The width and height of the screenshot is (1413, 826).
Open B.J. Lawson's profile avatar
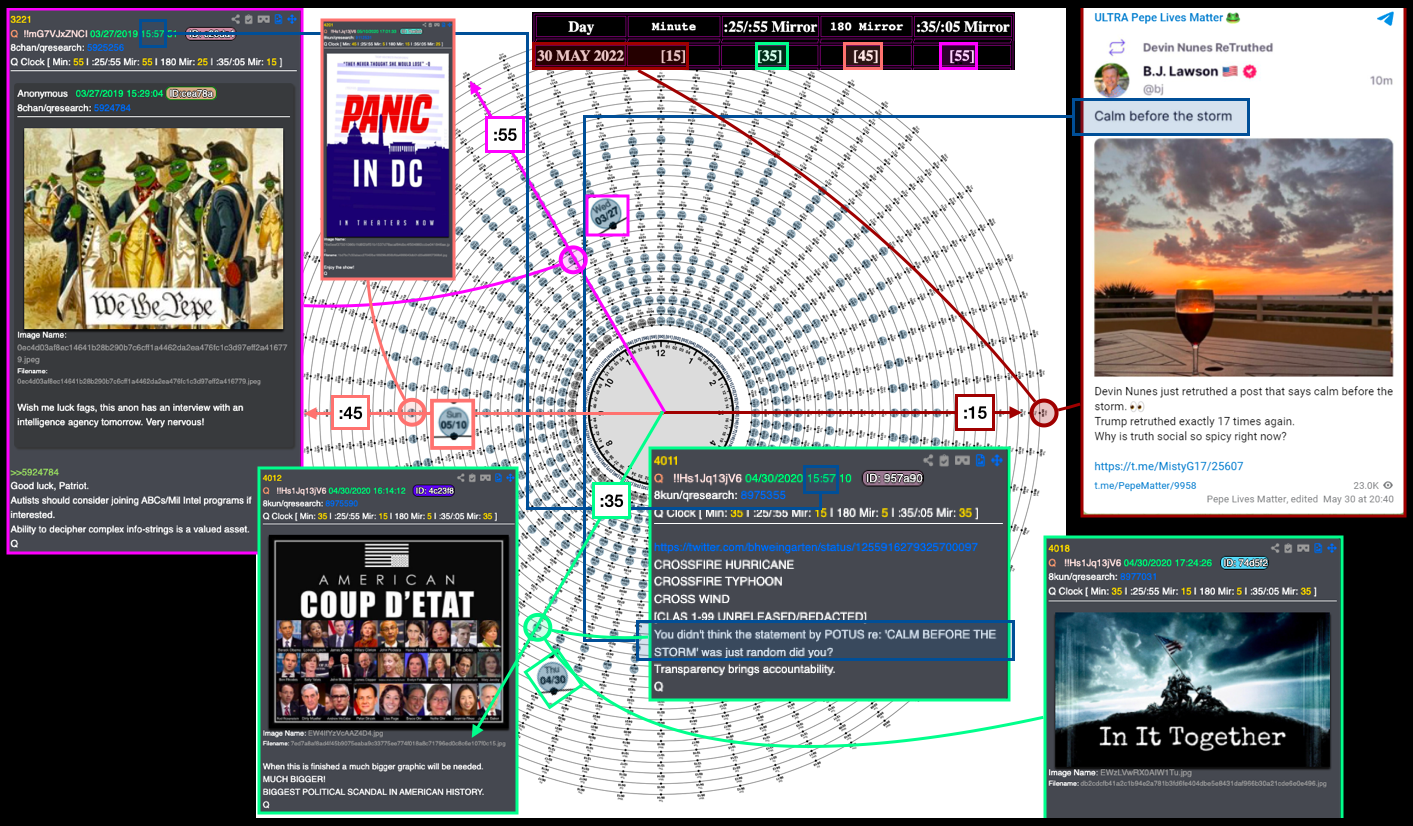(1112, 79)
